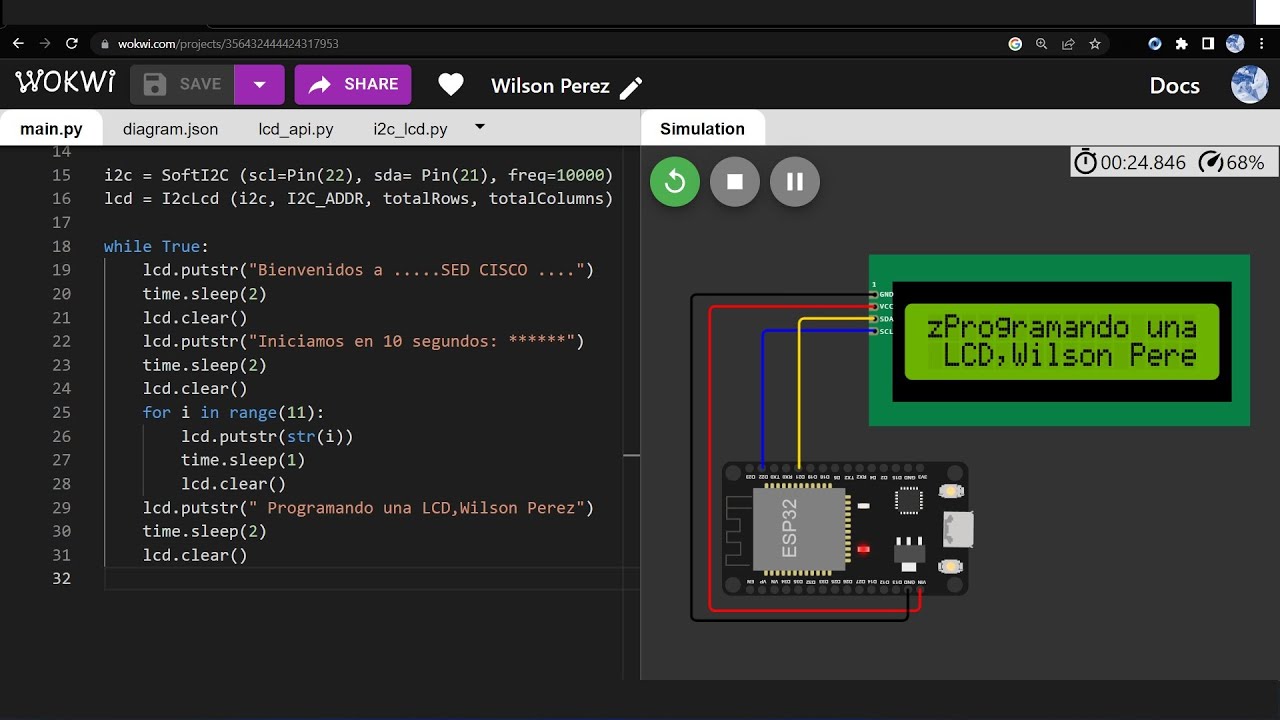The image size is (1280, 720).
Task: Edit project title with pencil icon
Action: pyautogui.click(x=631, y=87)
